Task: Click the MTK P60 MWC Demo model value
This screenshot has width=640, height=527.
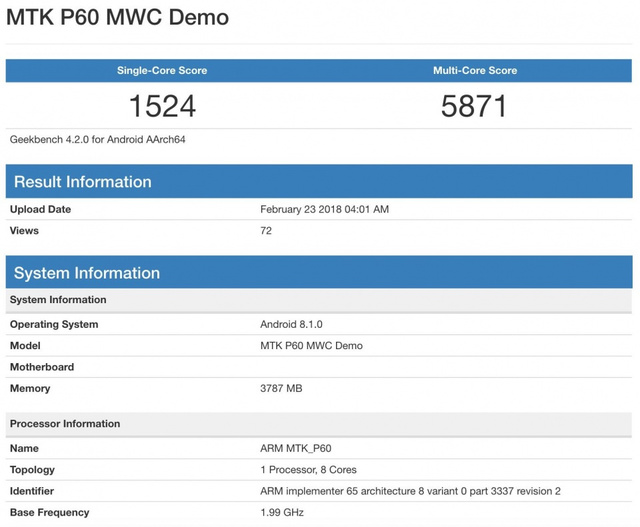Action: pyautogui.click(x=311, y=346)
